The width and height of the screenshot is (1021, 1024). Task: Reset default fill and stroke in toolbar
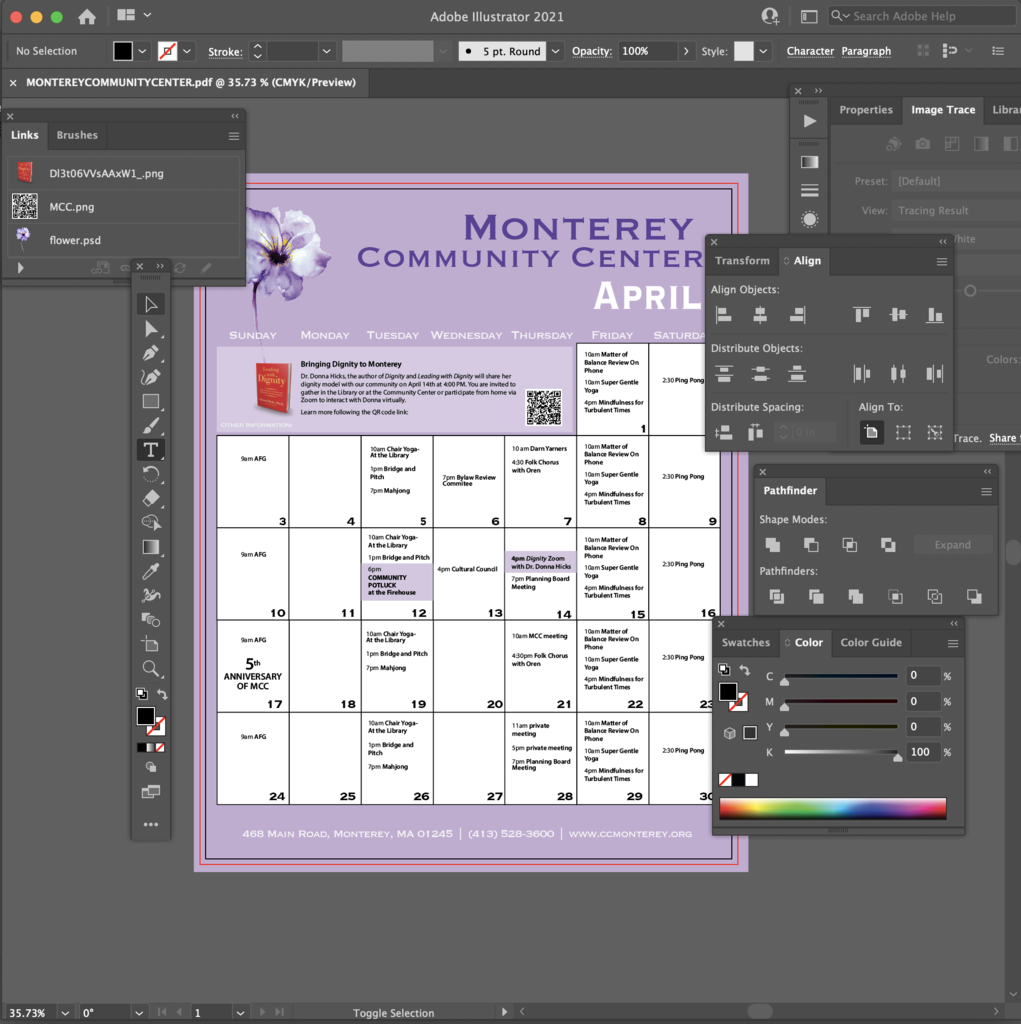click(x=141, y=694)
